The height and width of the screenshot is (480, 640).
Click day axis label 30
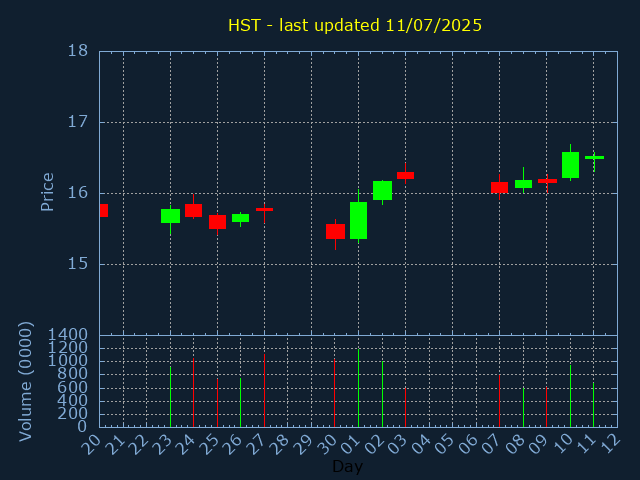[327, 444]
